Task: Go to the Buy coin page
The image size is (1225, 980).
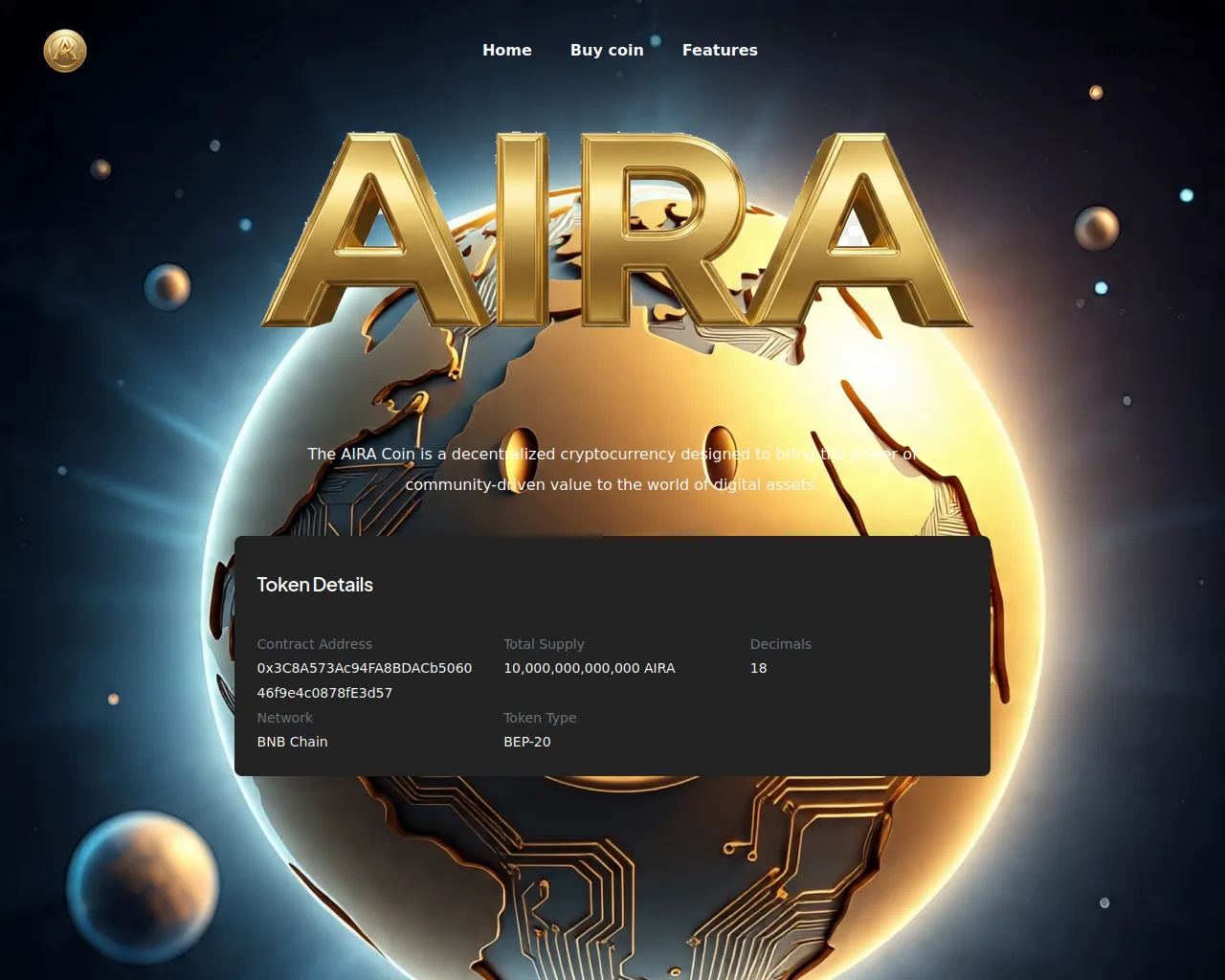Action: point(607,50)
